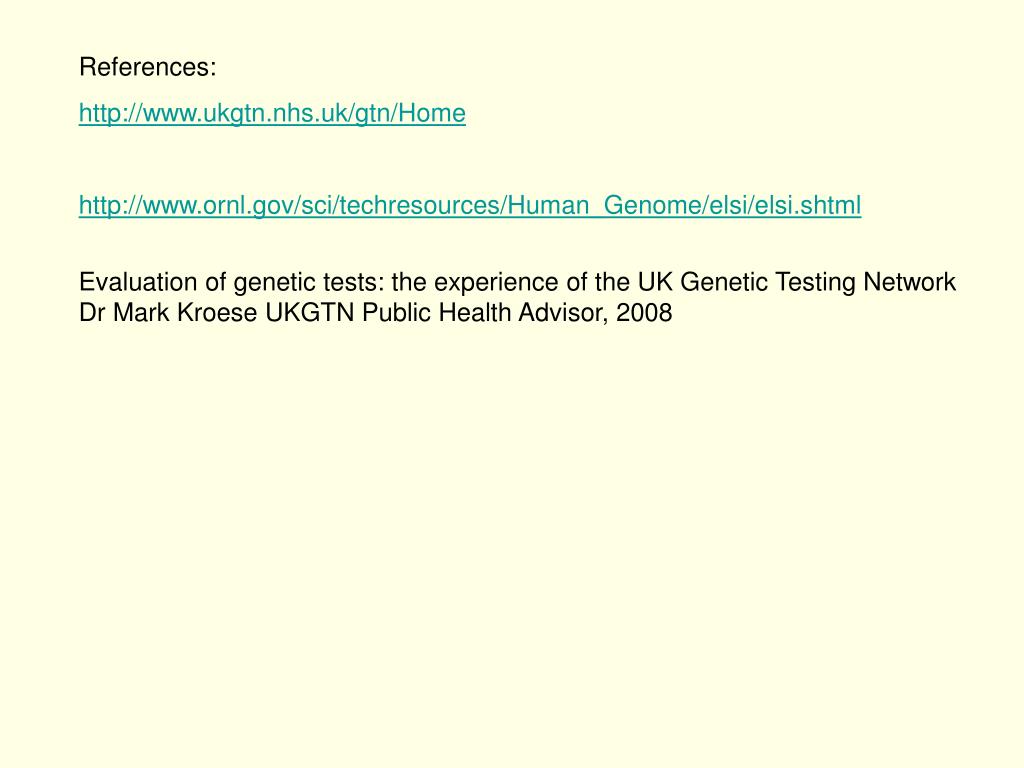The width and height of the screenshot is (1024, 768).
Task: Open the ukgtn.nhs.uk Home link
Action: (x=272, y=113)
